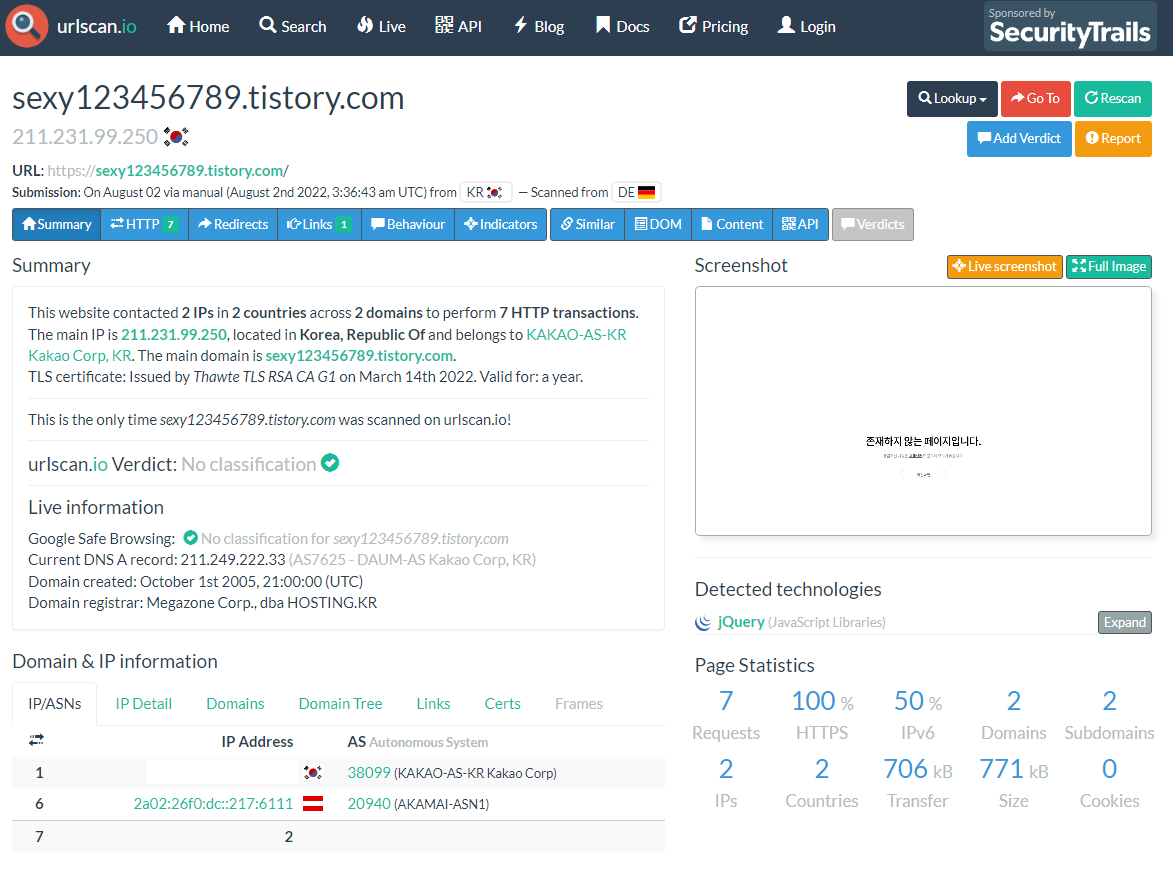Screen dimensions: 1173x880
Task: Click the Add Verdict button
Action: (x=1019, y=138)
